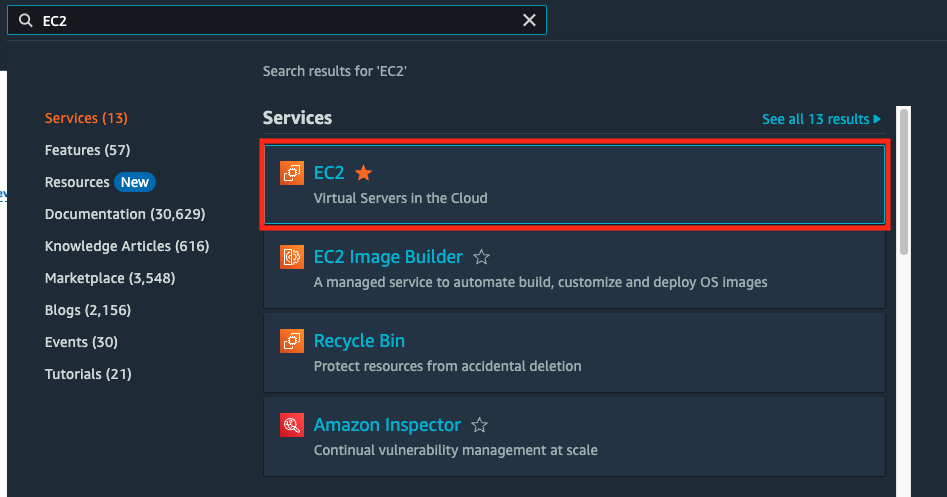Favorite EC2 Image Builder with star
This screenshot has width=947, height=497.
(x=481, y=257)
